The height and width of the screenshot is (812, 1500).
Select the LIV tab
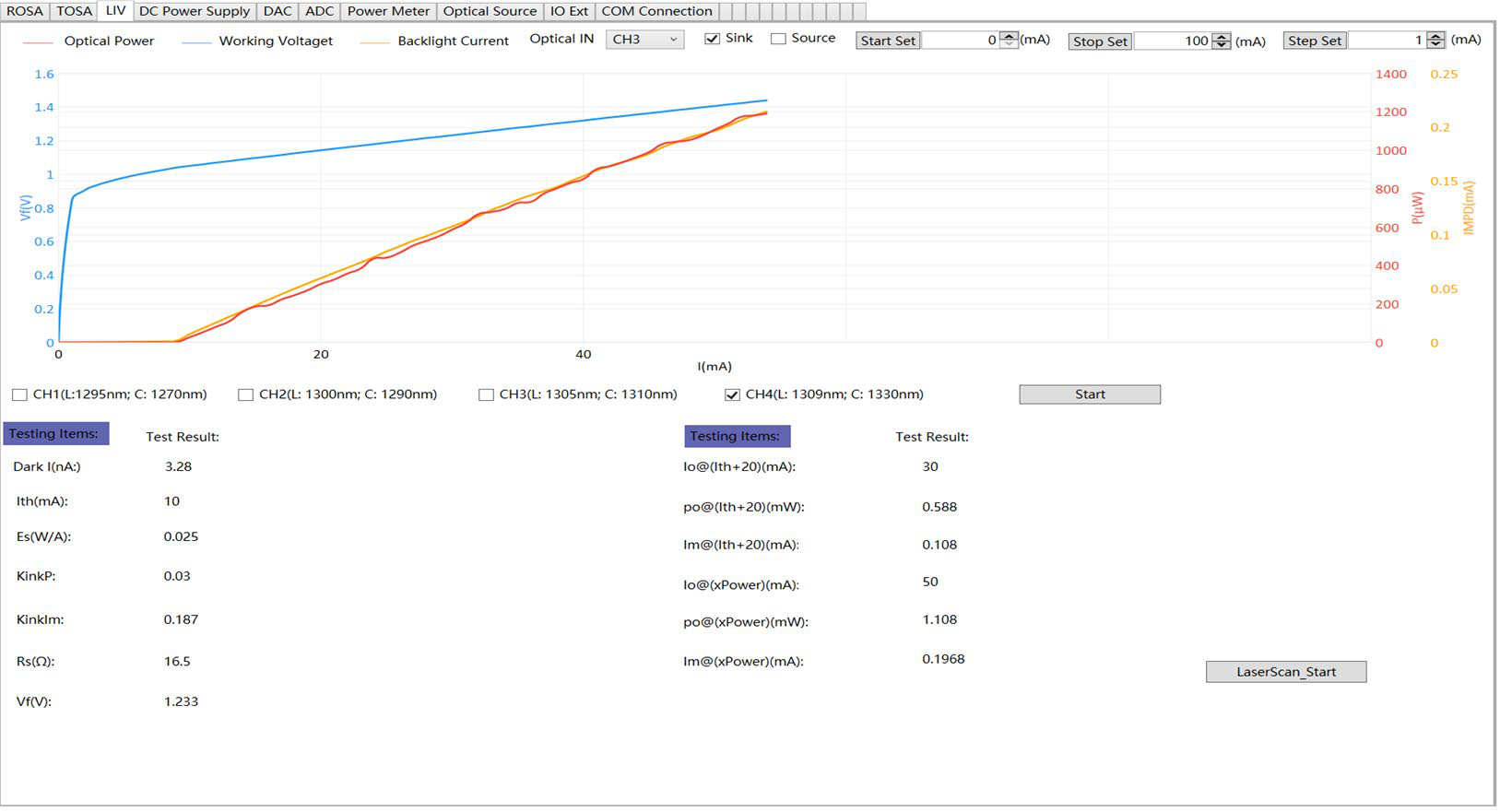point(115,10)
